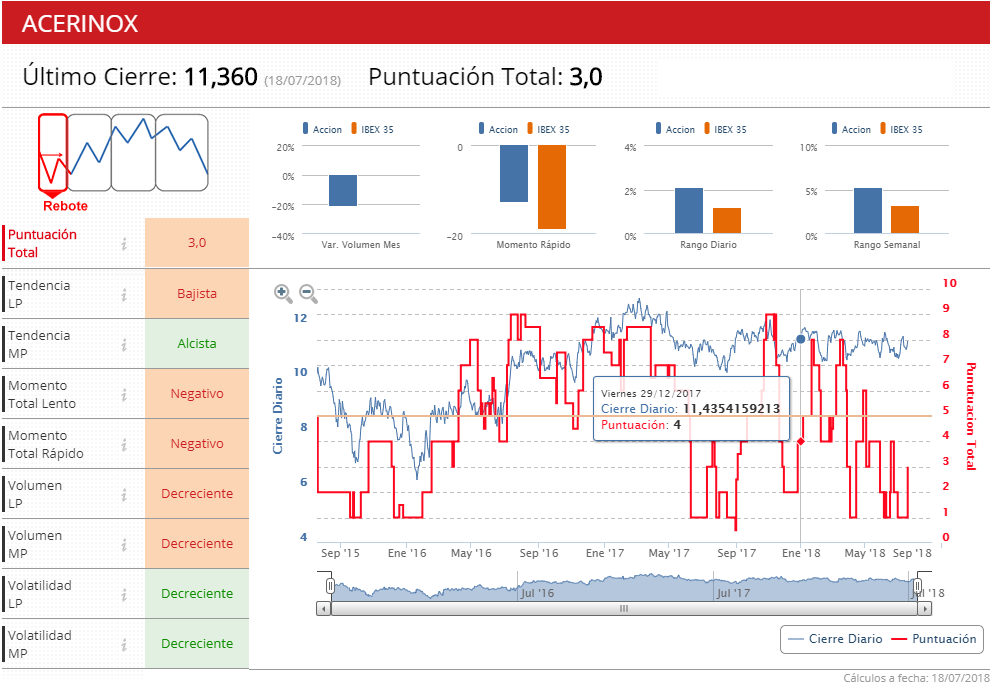This screenshot has width=996, height=693.
Task: Click the Decreciente value for Volatilidad LP
Action: (197, 594)
